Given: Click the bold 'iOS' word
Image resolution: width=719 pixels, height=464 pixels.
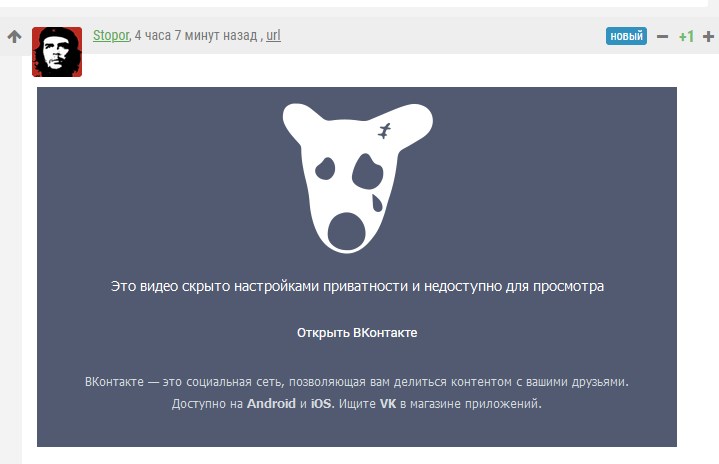Looking at the screenshot, I should (321, 403).
